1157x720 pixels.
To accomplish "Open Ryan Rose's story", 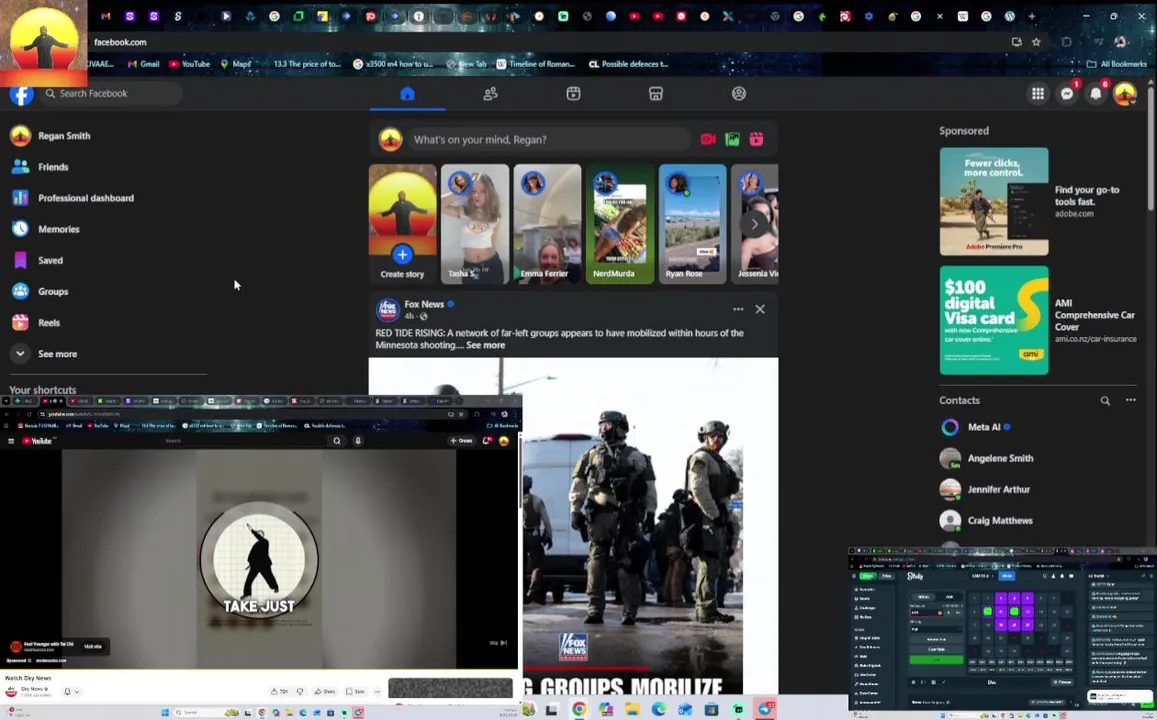I will tap(692, 224).
